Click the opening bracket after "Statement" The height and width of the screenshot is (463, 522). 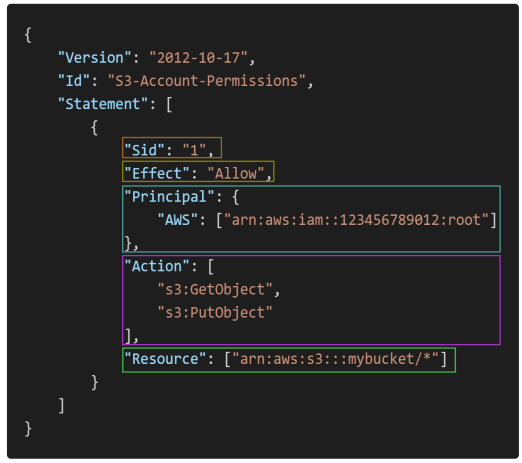click(169, 104)
